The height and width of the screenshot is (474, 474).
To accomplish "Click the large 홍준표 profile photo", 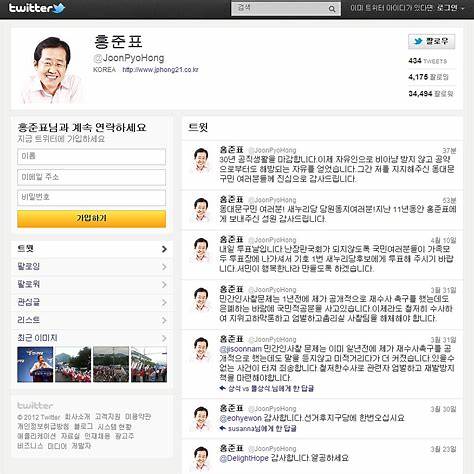I will [x=51, y=70].
